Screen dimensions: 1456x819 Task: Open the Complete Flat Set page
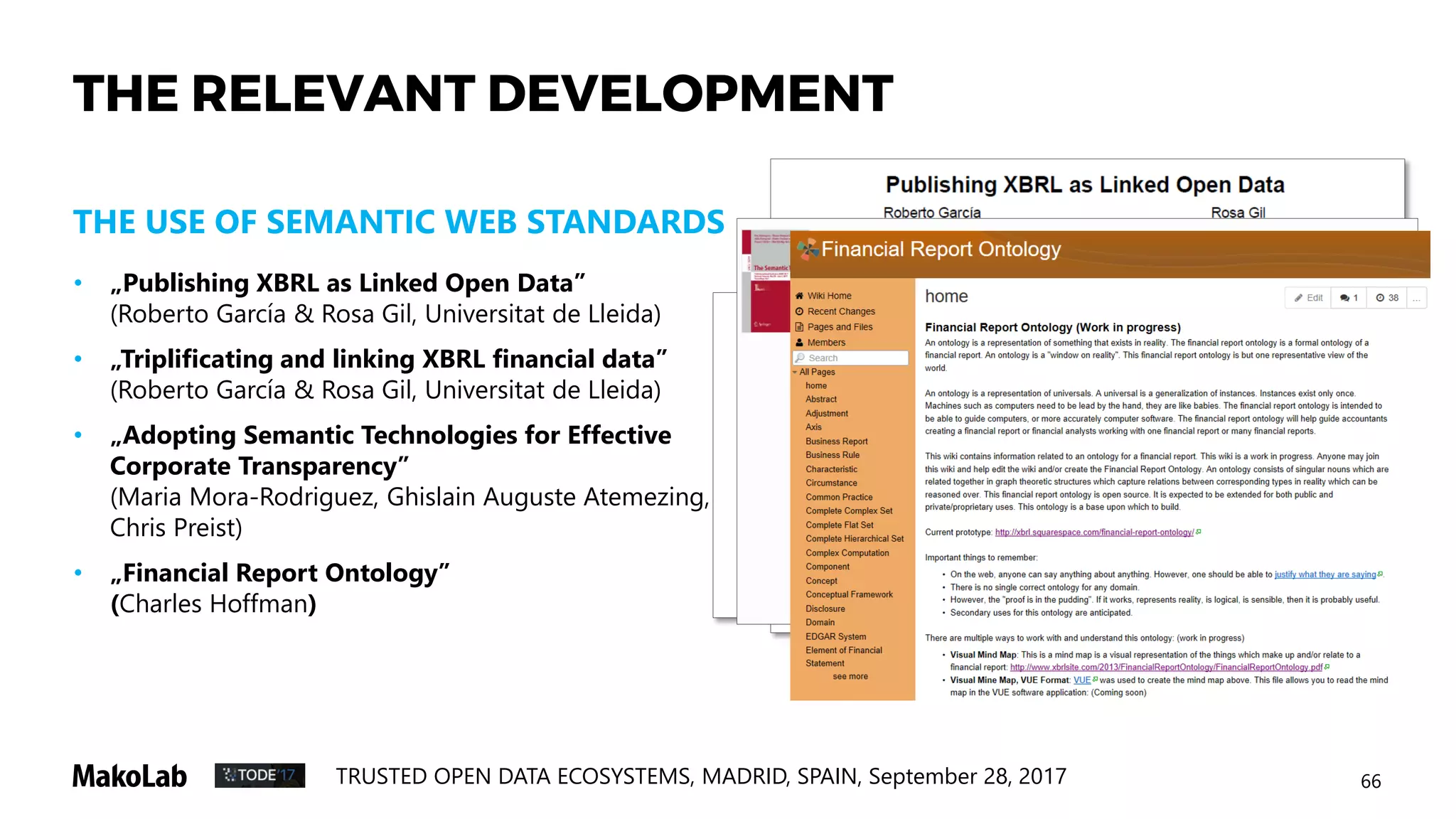840,525
